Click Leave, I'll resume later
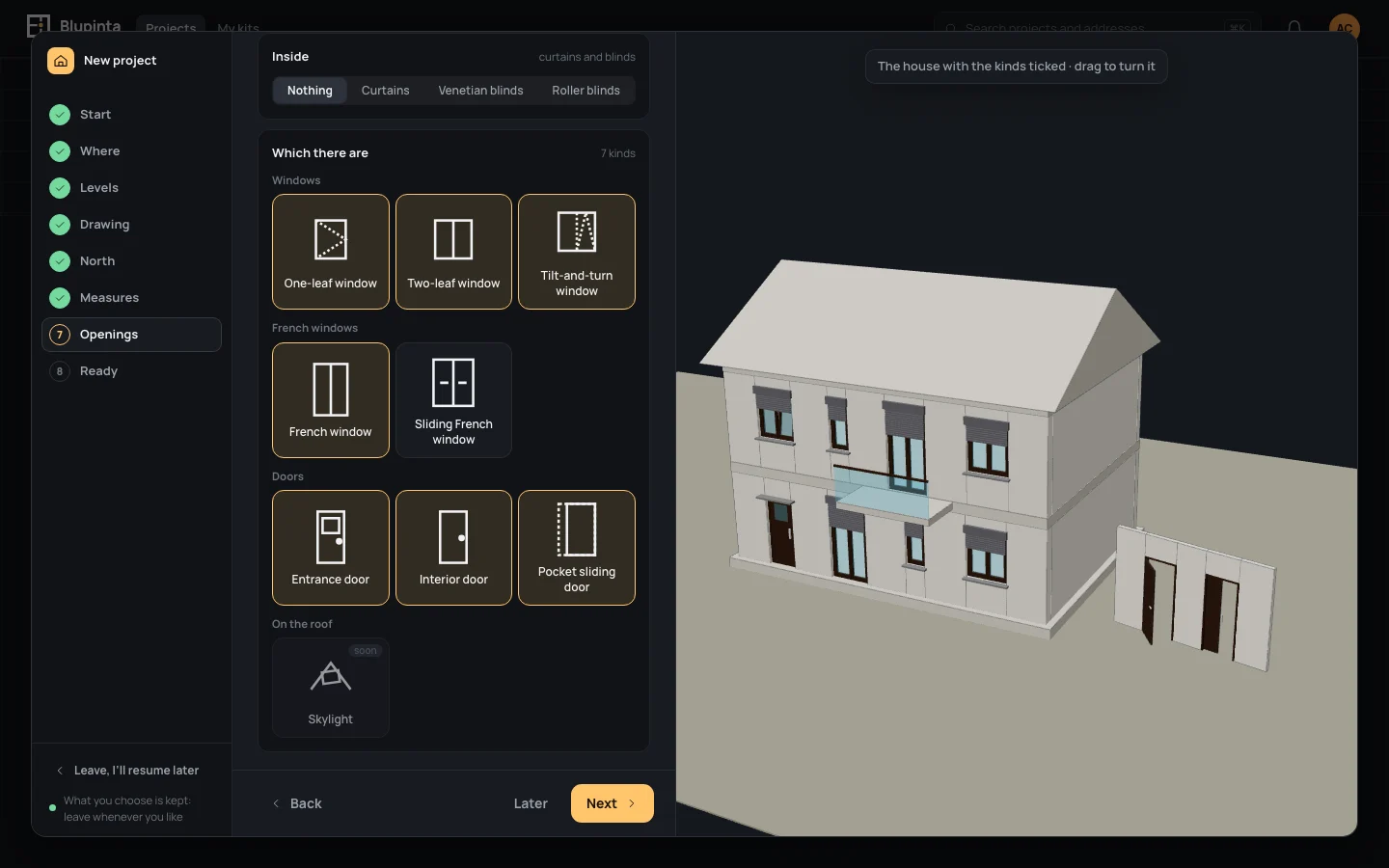This screenshot has width=1389, height=868. click(x=127, y=771)
